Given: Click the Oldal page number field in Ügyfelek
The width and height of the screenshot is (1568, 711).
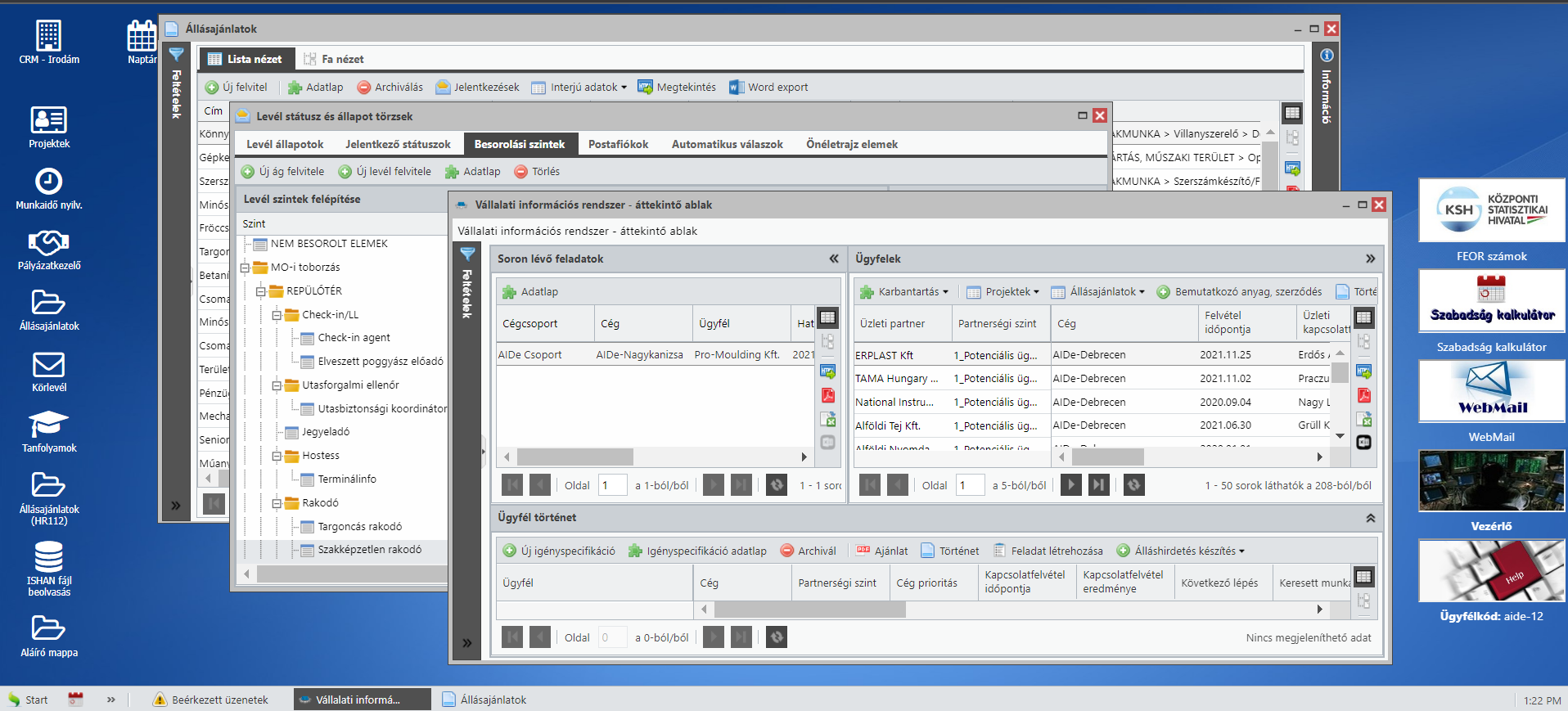Looking at the screenshot, I should tap(970, 485).
